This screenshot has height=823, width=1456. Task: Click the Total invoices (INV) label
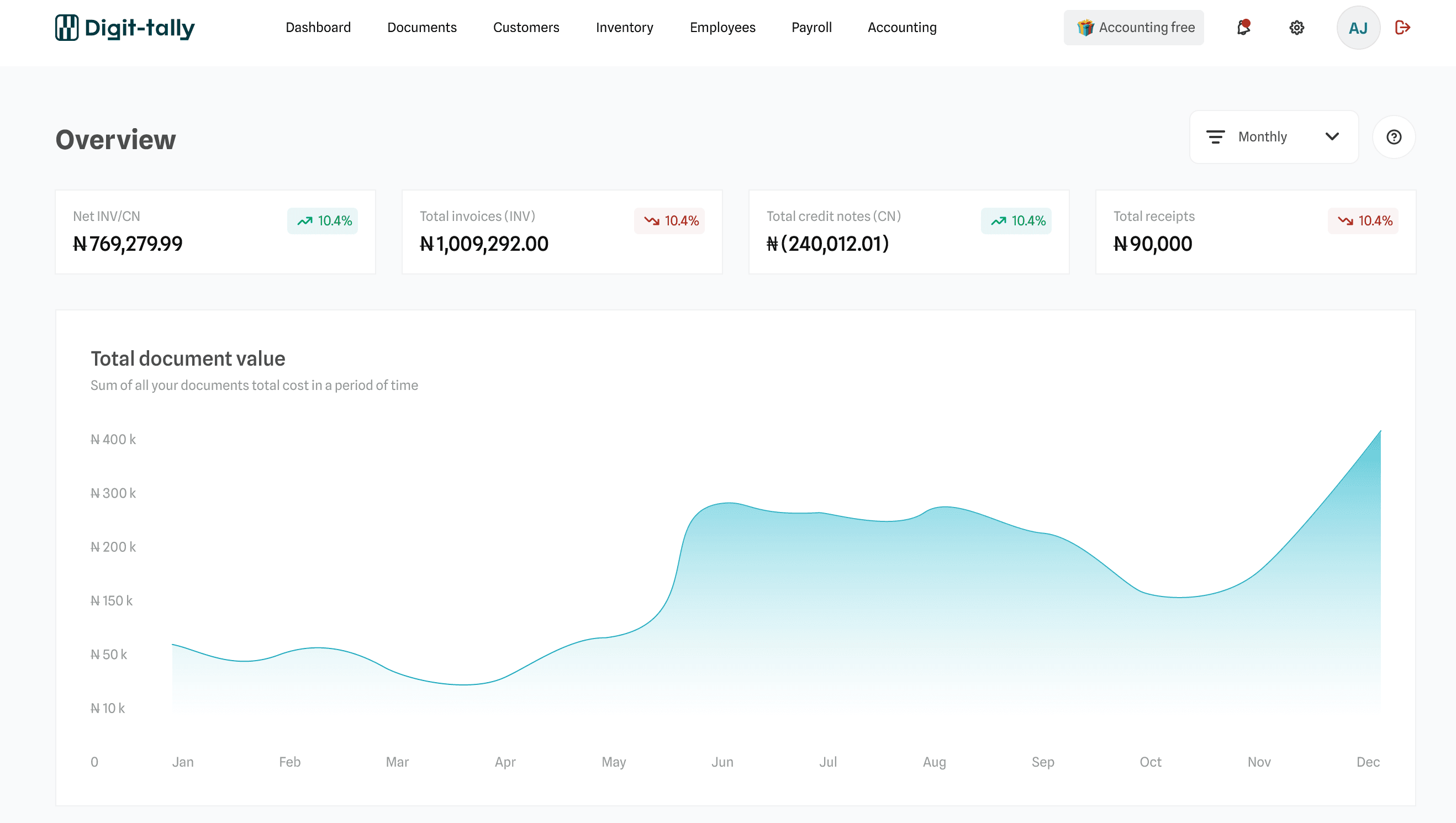pyautogui.click(x=477, y=216)
